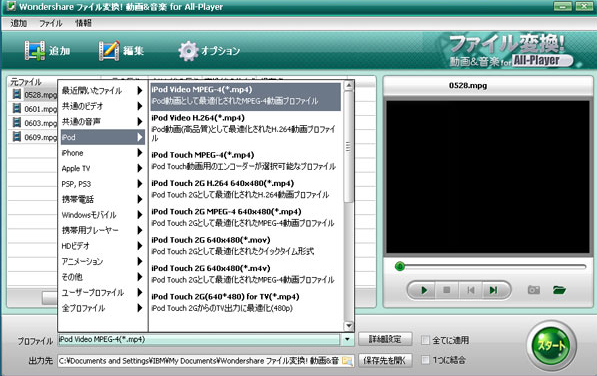This screenshot has height=376, width=597.
Task: Click the black video preview area
Action: click(x=487, y=177)
